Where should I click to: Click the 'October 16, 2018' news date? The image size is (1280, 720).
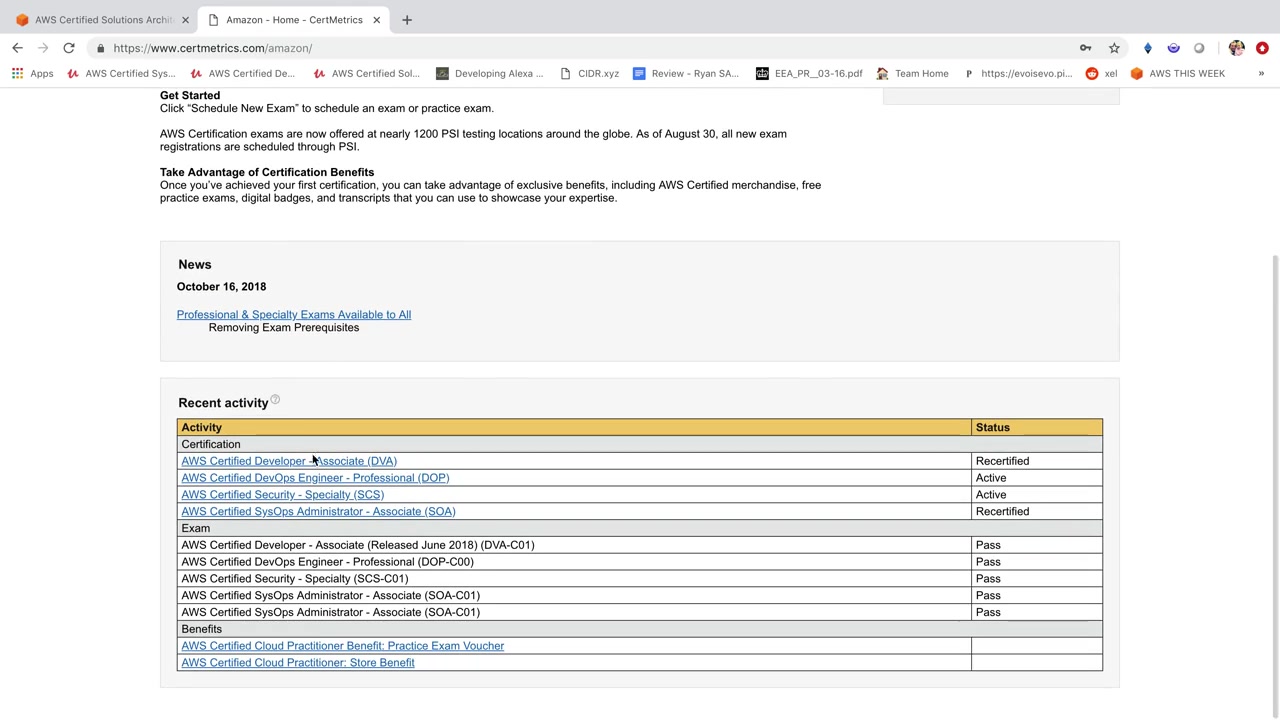pyautogui.click(x=221, y=287)
